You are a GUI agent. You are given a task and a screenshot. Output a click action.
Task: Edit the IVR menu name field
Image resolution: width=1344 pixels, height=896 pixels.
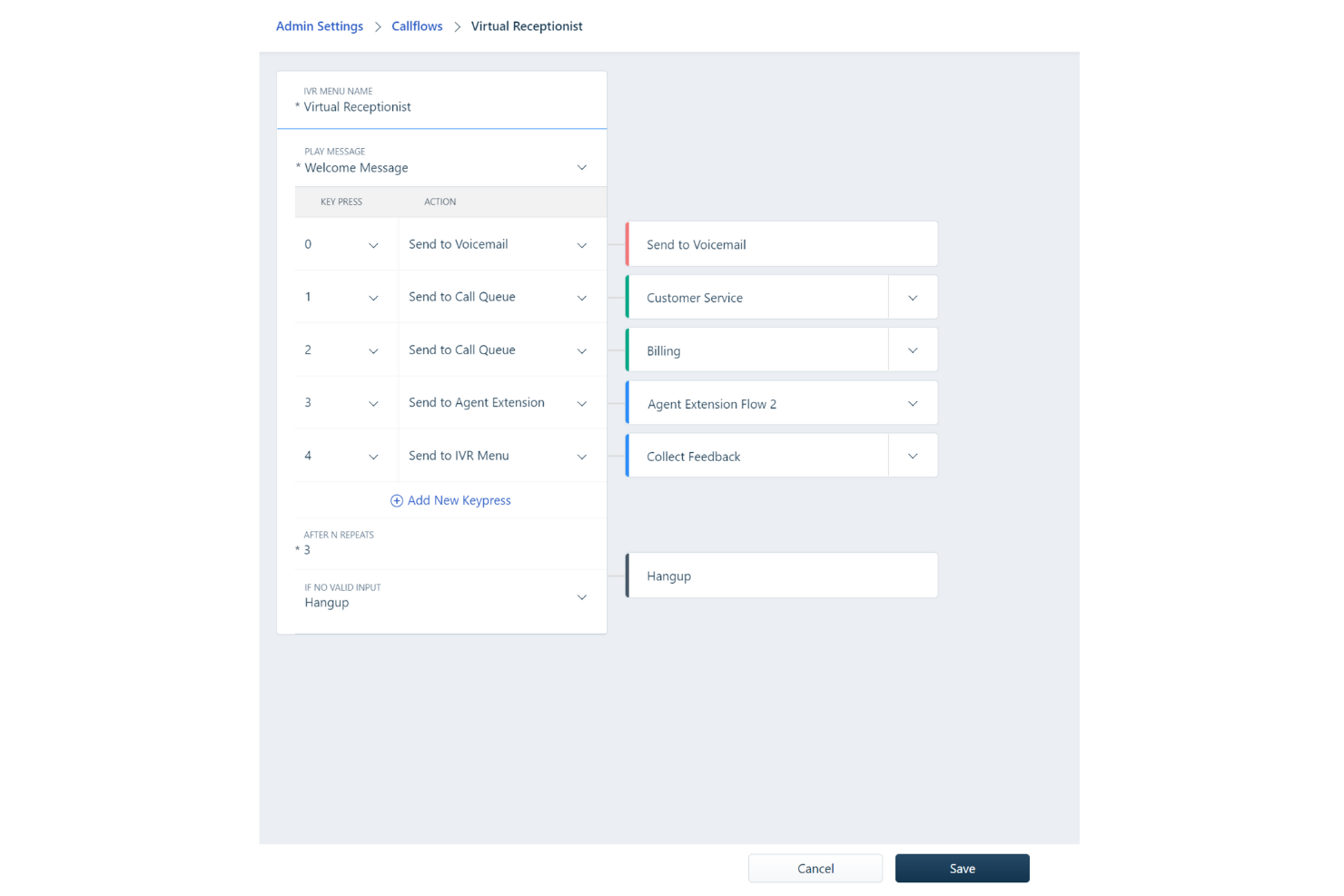pyautogui.click(x=441, y=100)
